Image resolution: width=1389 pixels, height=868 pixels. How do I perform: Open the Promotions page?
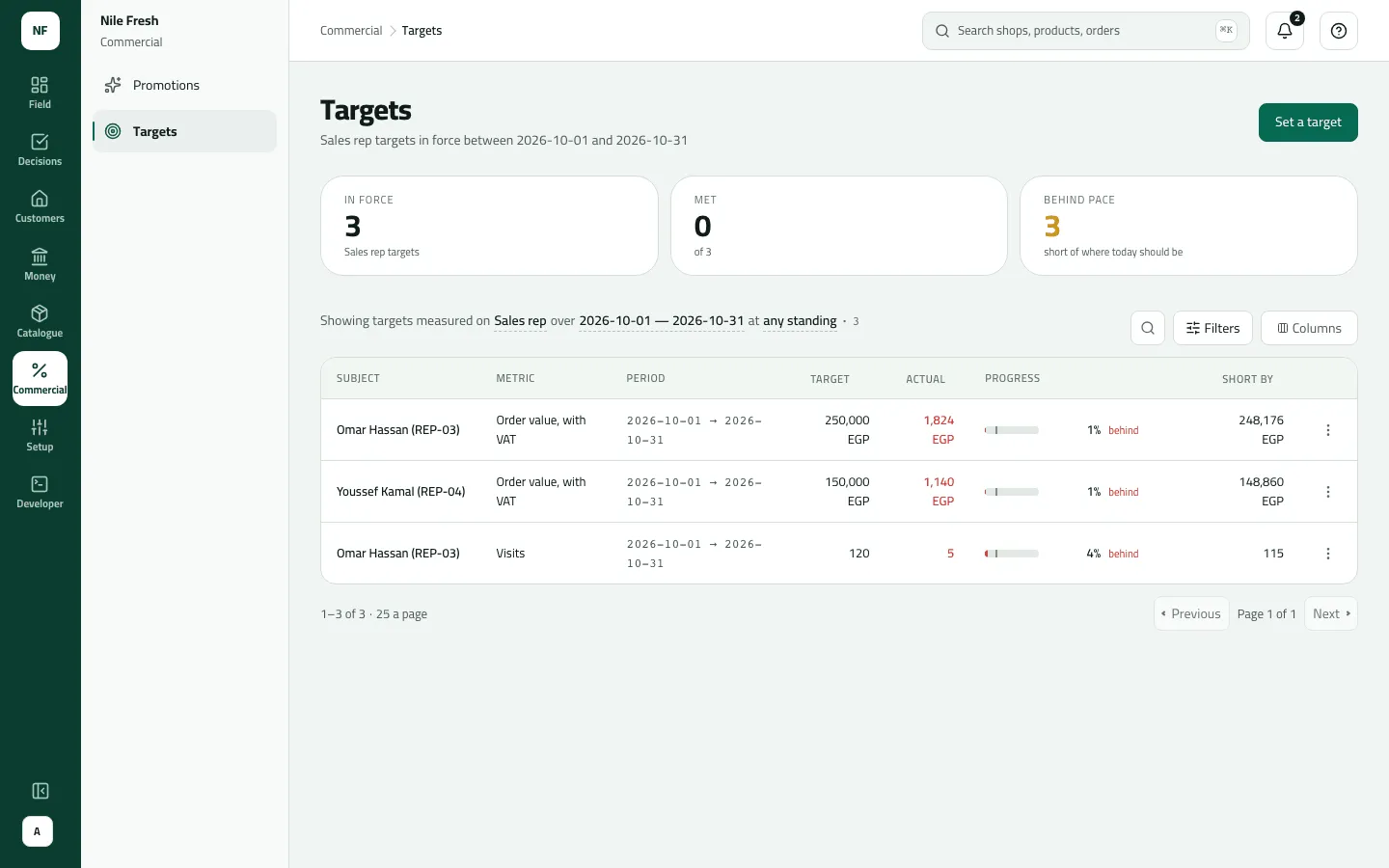(x=184, y=85)
